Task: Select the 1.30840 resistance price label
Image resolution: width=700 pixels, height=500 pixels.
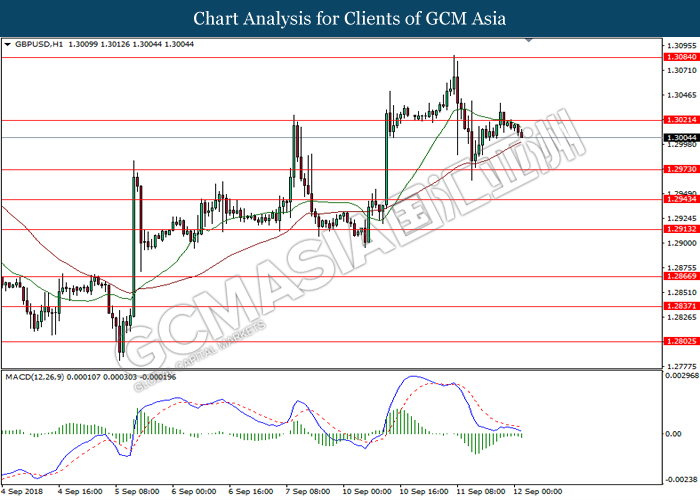Action: 681,57
